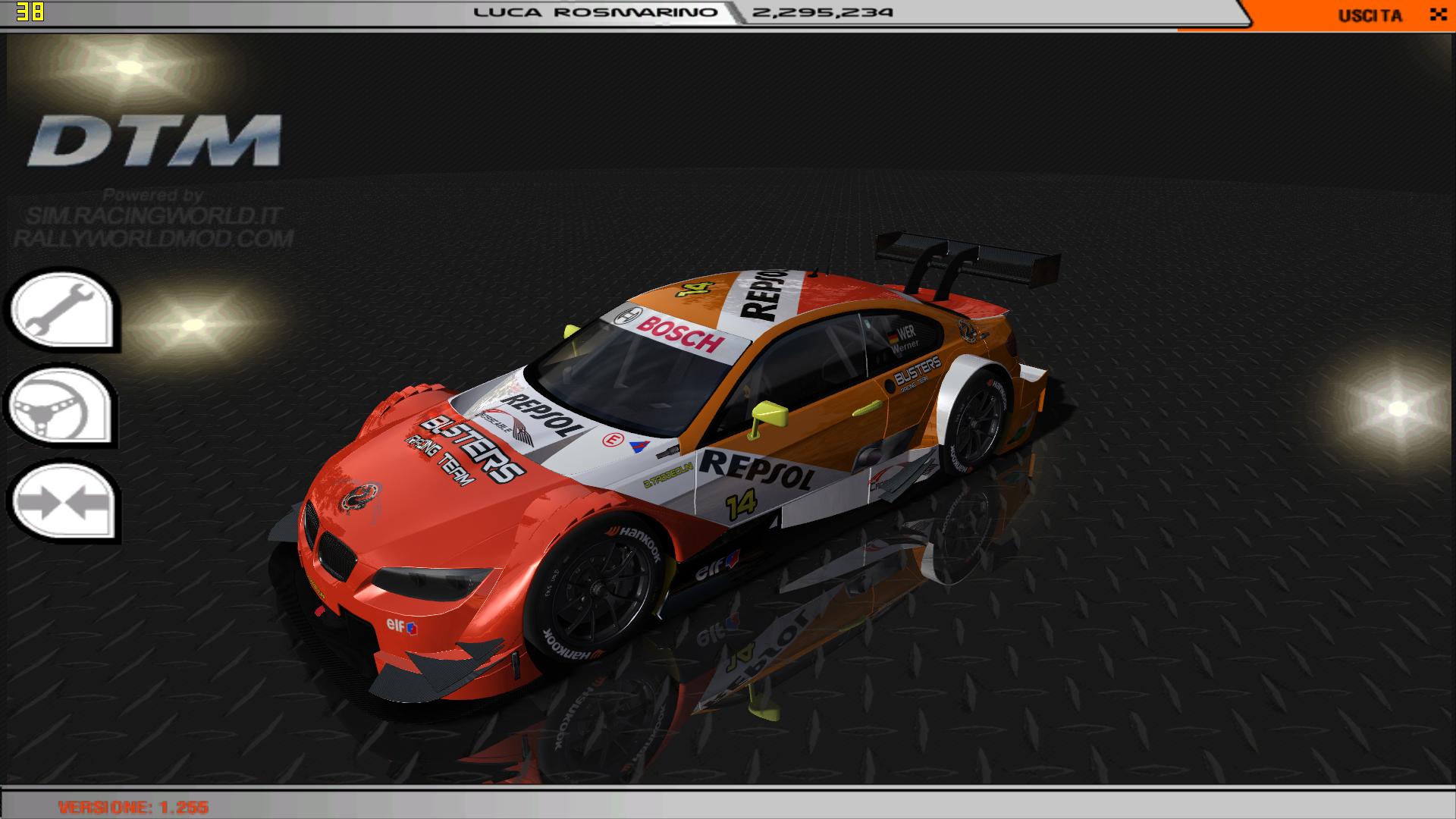The width and height of the screenshot is (1456, 819).
Task: Click the RALLYWORLDMOD.COM text
Action: (153, 239)
